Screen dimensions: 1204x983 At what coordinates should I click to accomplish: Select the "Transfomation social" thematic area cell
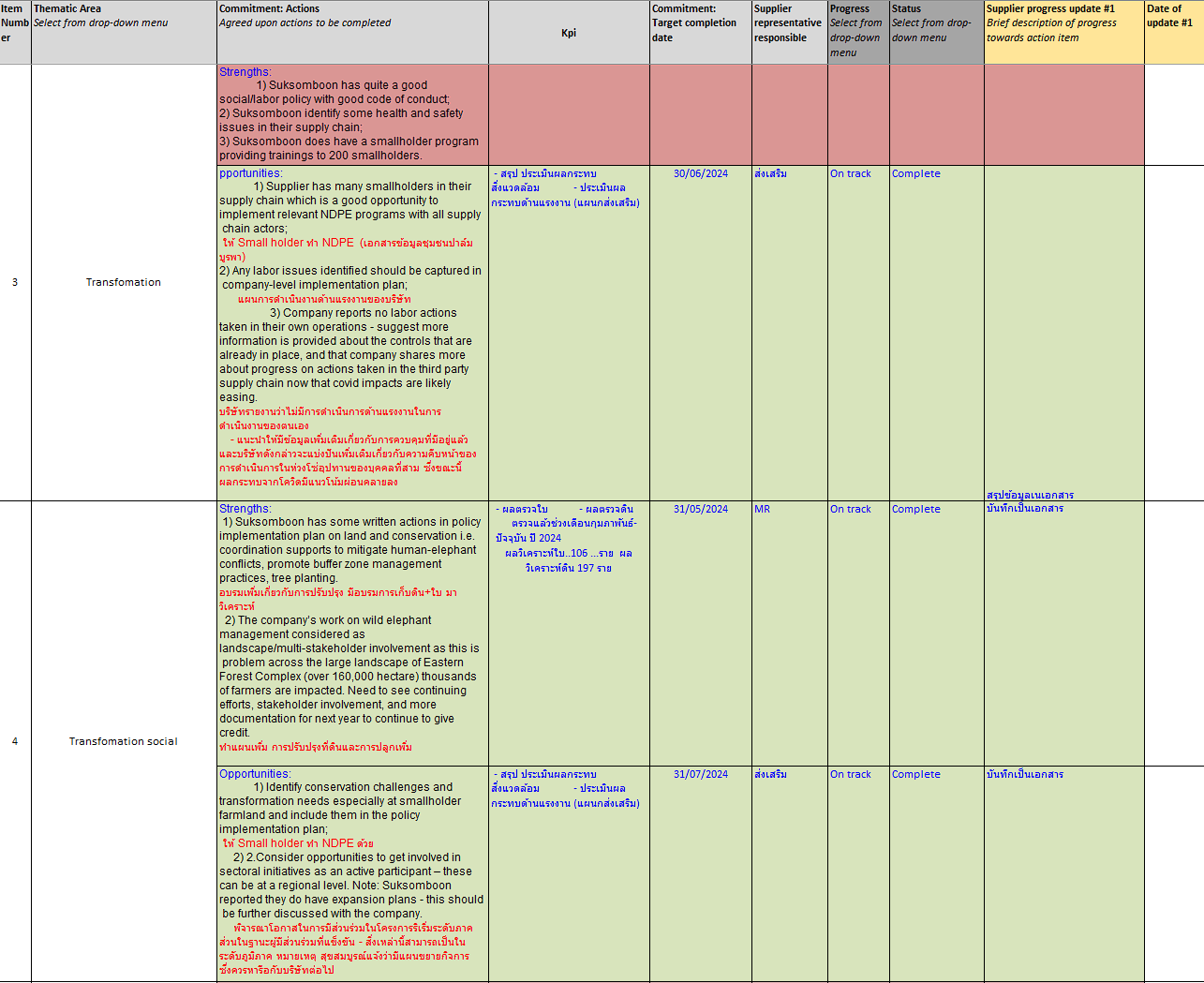(x=124, y=740)
